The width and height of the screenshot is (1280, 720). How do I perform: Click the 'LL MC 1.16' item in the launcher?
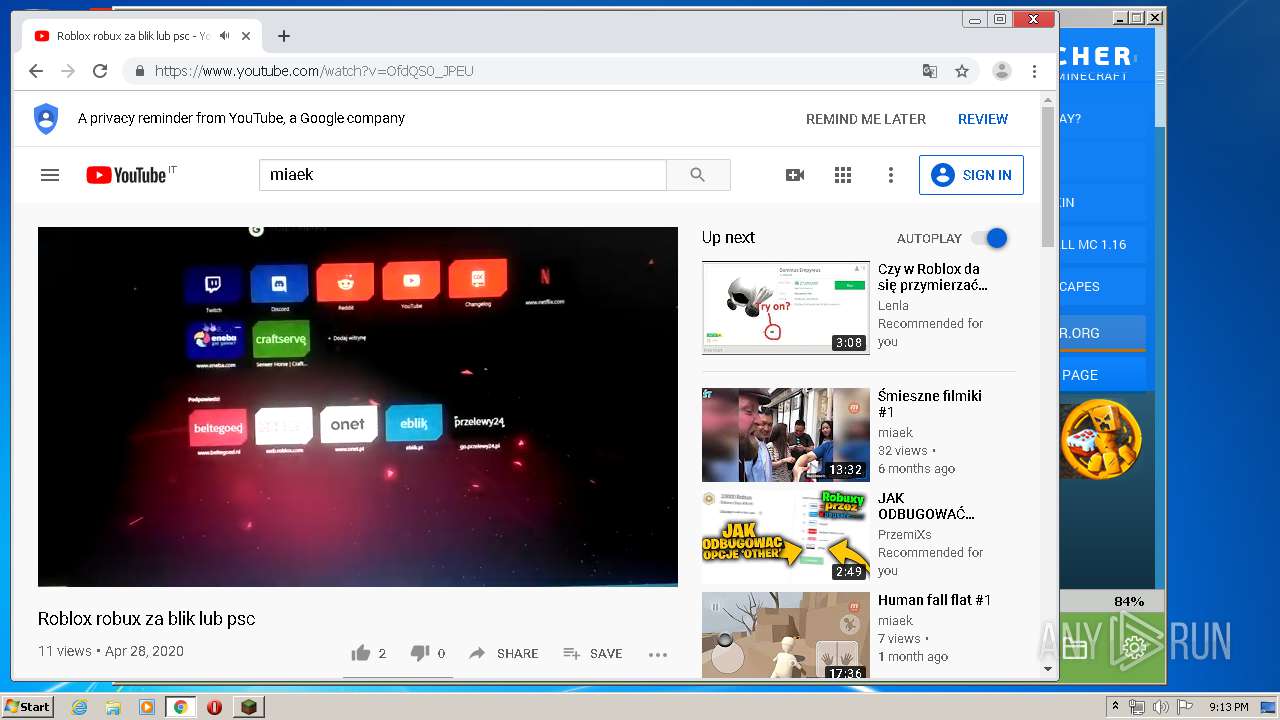pos(1102,244)
